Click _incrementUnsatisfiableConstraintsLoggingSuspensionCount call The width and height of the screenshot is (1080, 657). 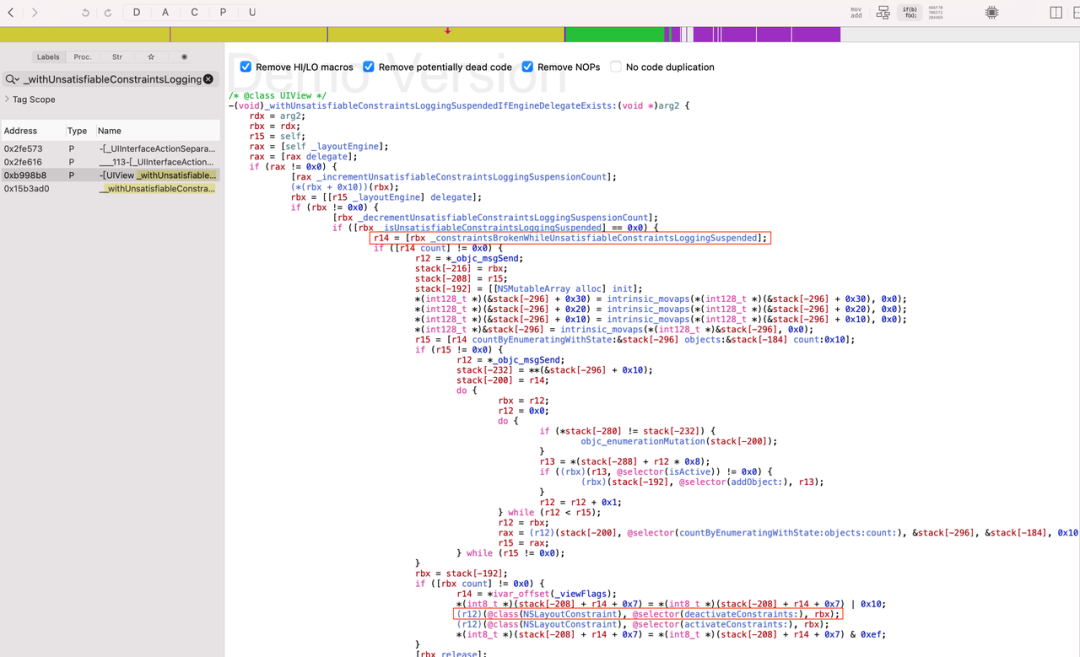465,177
